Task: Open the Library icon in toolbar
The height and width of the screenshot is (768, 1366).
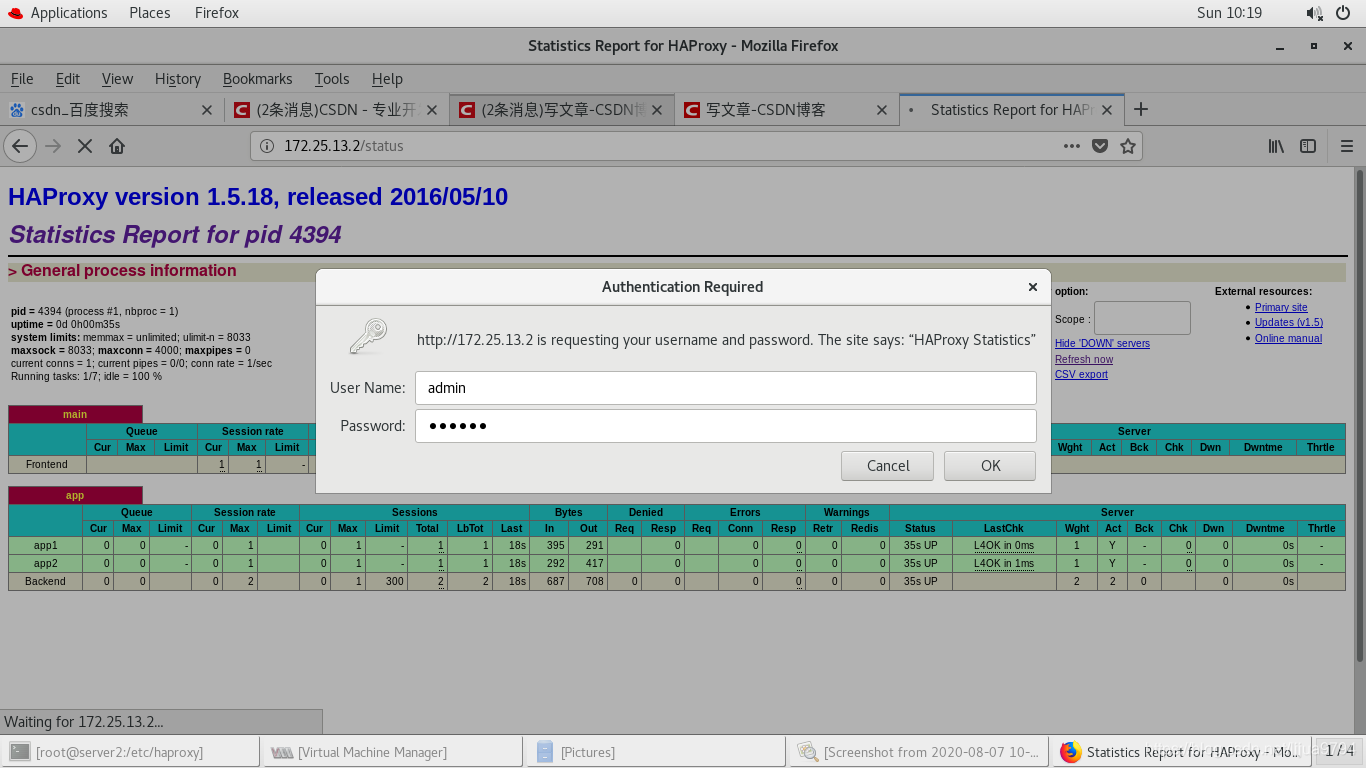Action: coord(1277,146)
